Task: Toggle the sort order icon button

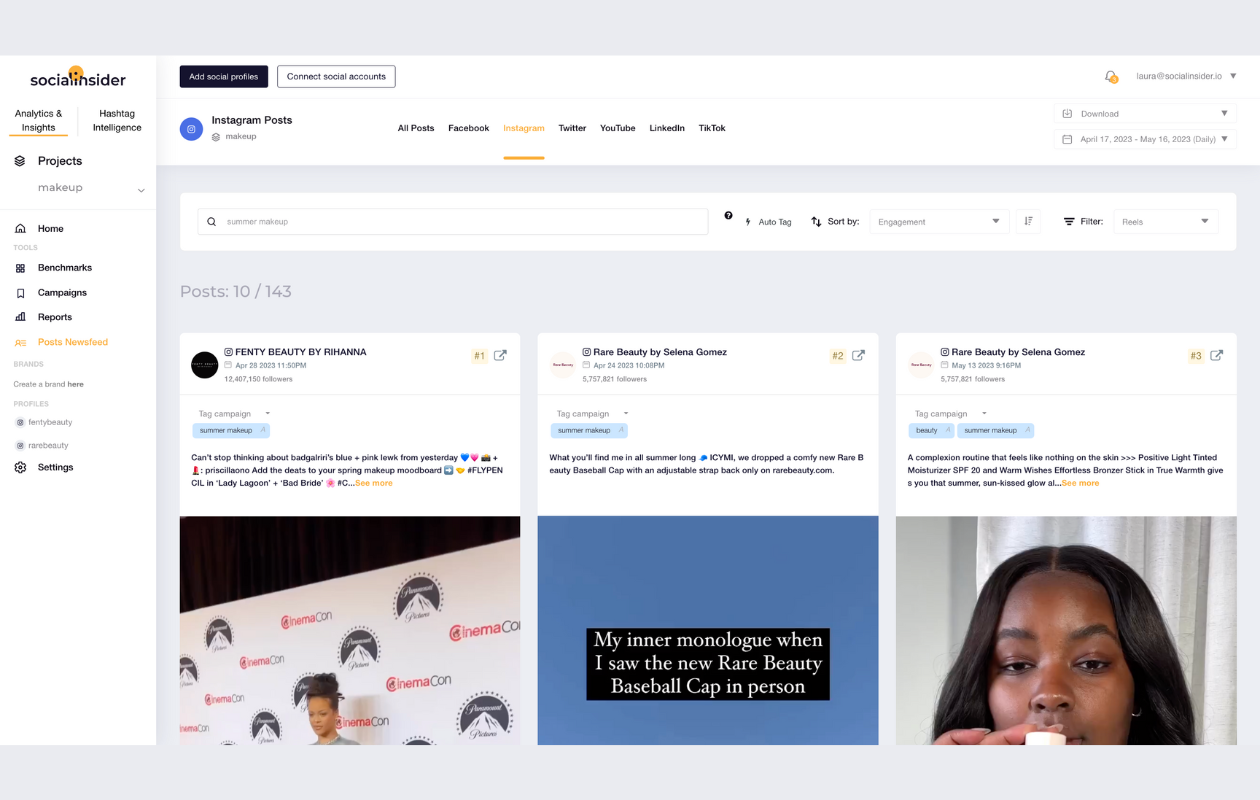Action: (1028, 221)
